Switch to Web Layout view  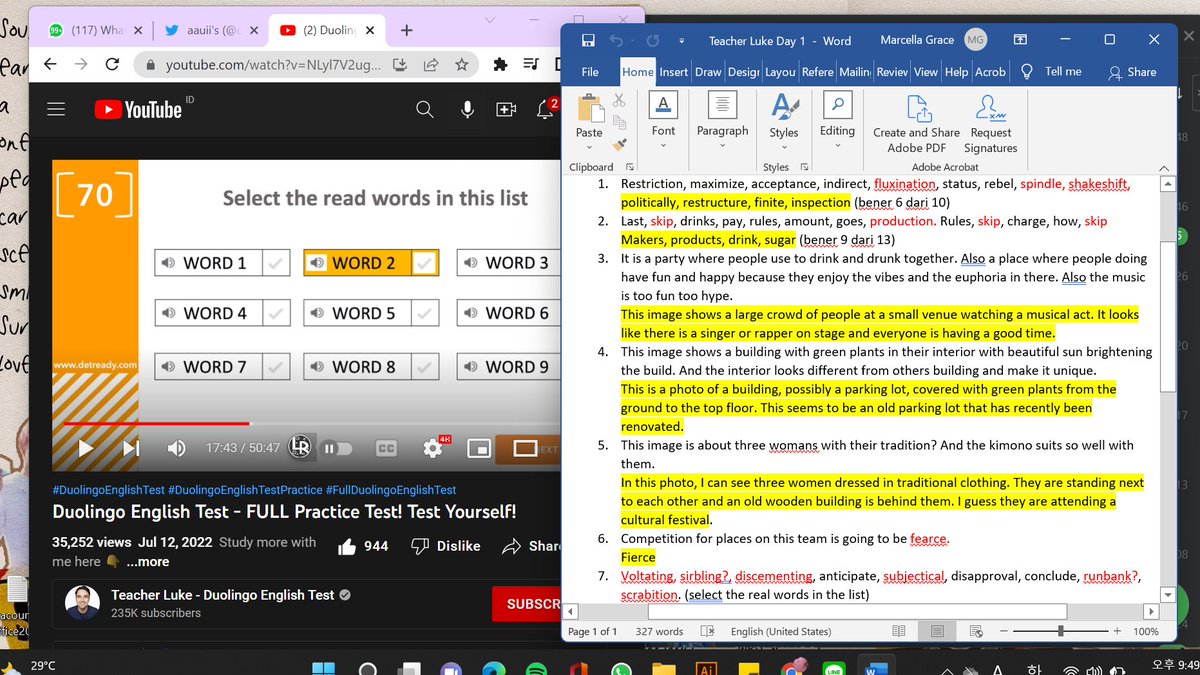tap(975, 632)
